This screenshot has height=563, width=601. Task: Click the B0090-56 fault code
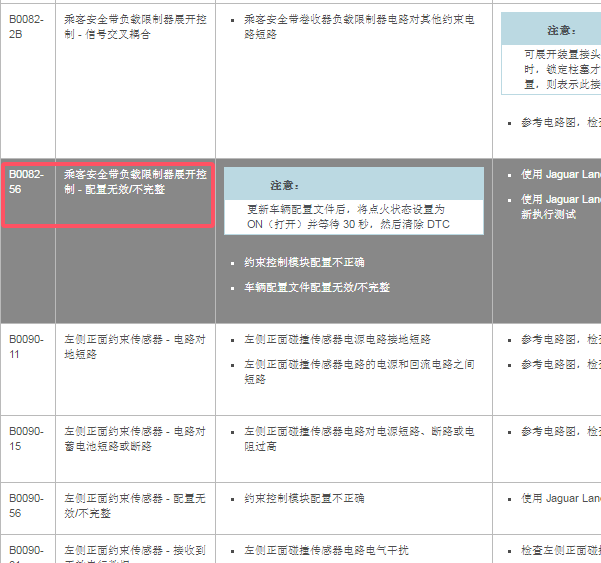click(26, 506)
